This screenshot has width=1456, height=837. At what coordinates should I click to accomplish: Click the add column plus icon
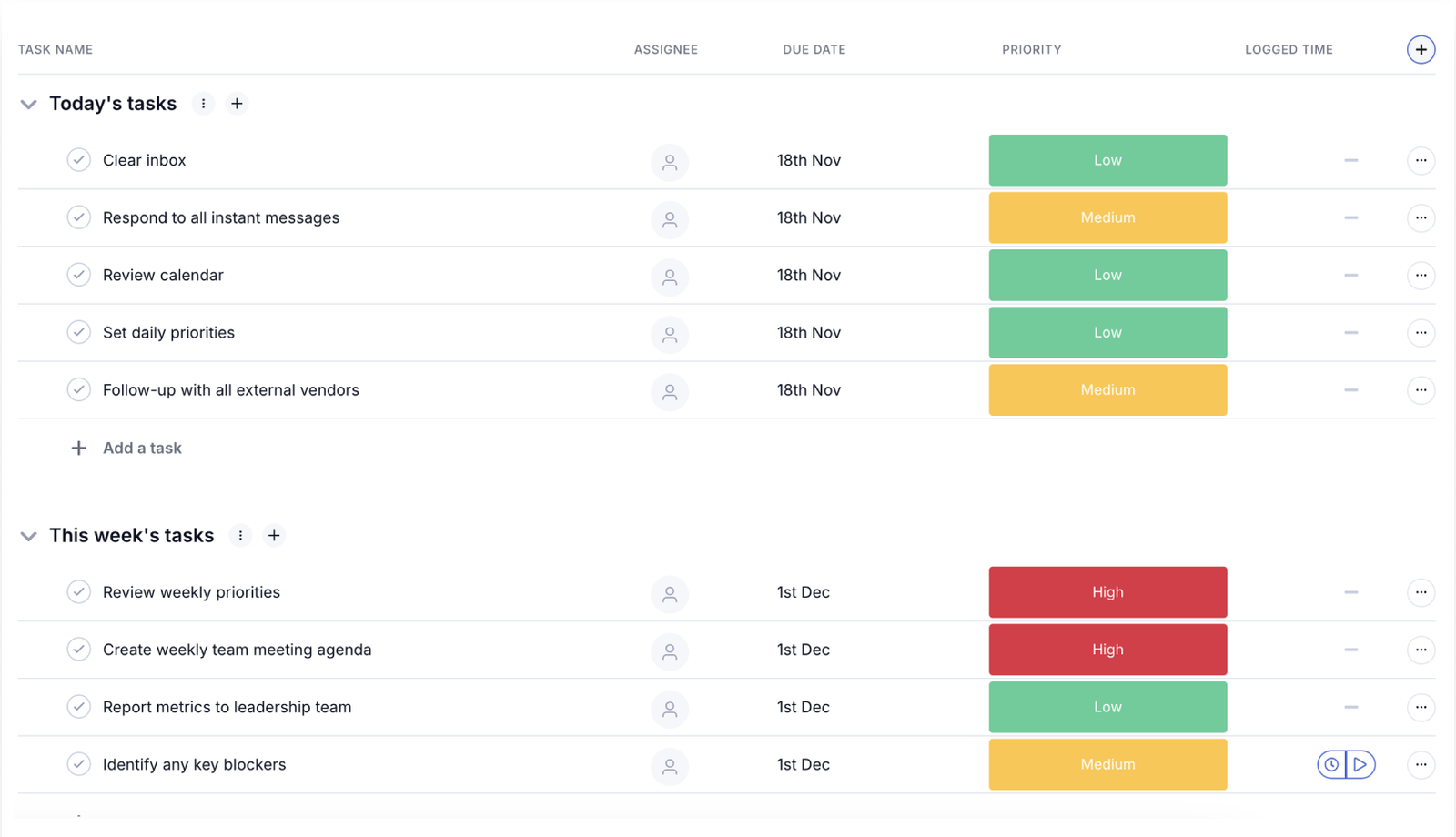(1421, 49)
